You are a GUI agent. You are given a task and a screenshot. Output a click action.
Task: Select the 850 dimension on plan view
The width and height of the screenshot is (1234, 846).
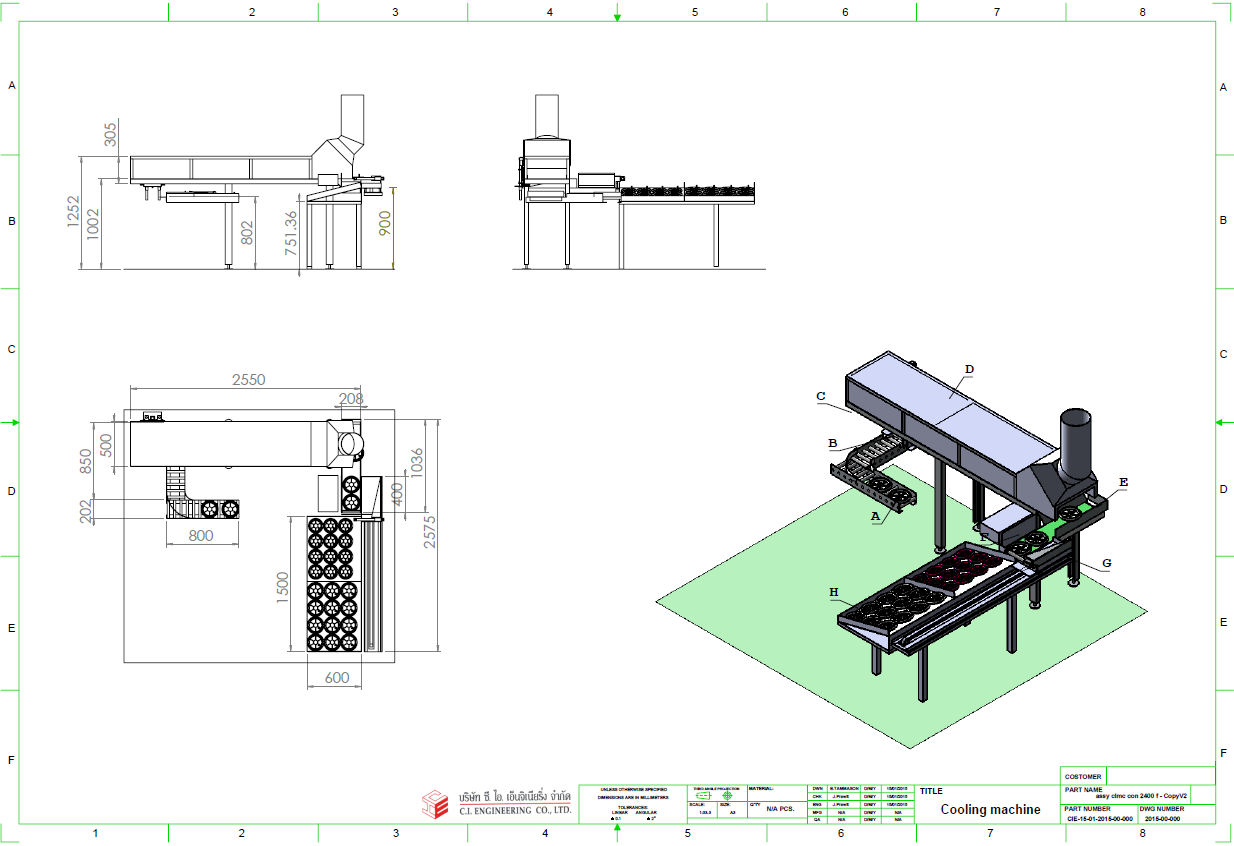pos(86,459)
